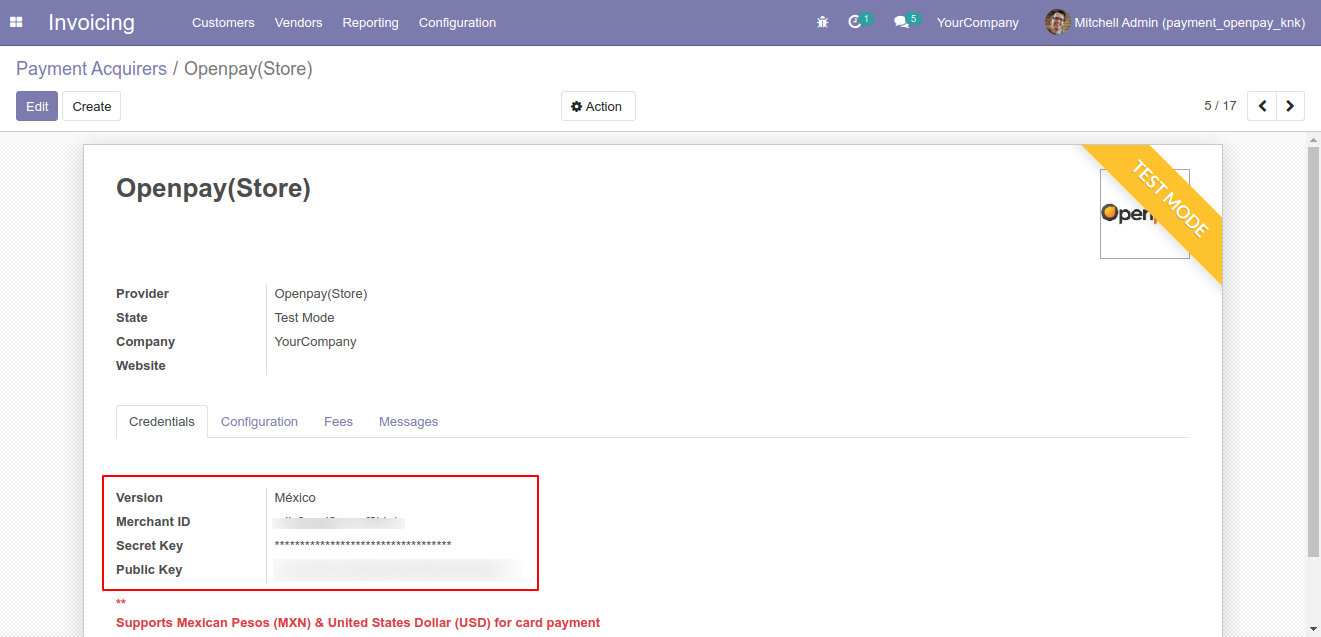Click the vertical scrollbar thumb
Screen dimensions: 1321x637
(x=1313, y=351)
